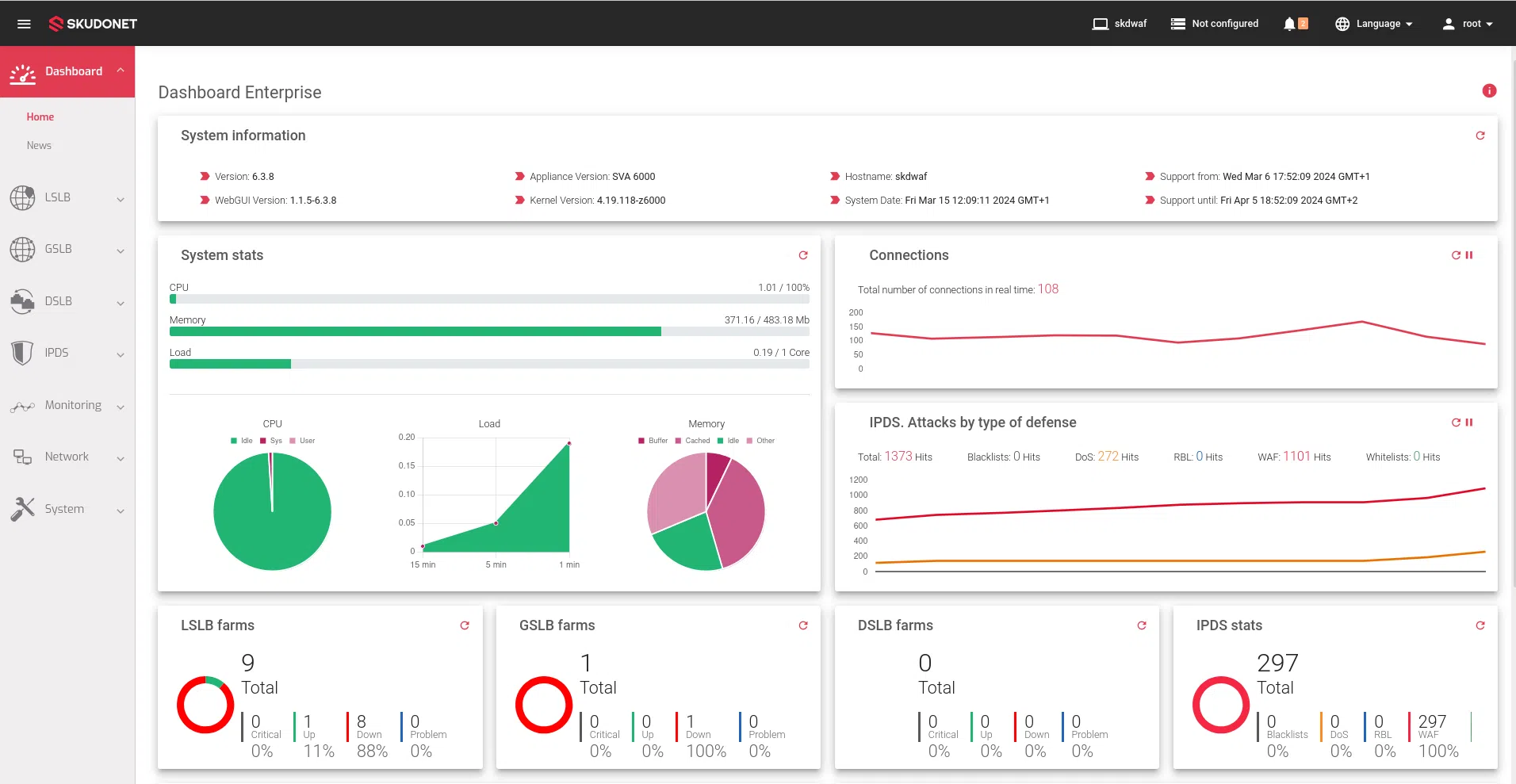Open News in the sidebar
Viewport: 1516px width, 784px height.
(39, 145)
